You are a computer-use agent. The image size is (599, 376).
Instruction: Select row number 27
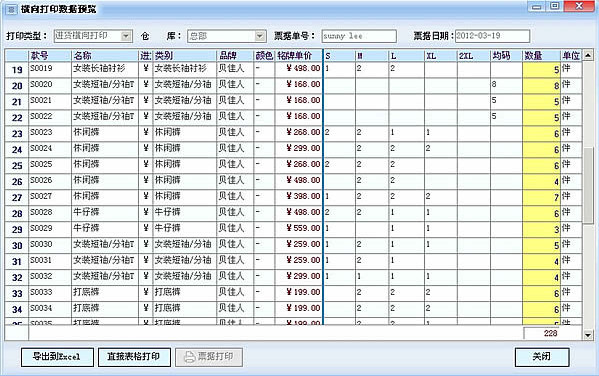17,198
